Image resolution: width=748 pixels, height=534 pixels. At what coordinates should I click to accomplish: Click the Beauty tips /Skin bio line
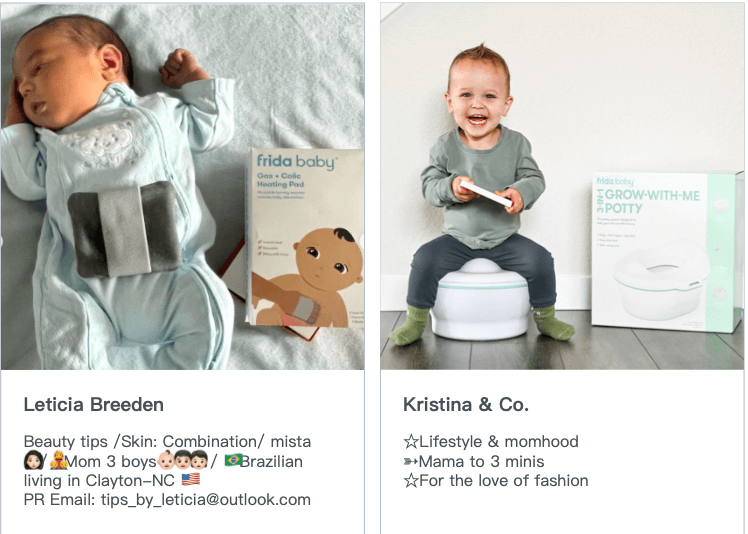click(167, 441)
